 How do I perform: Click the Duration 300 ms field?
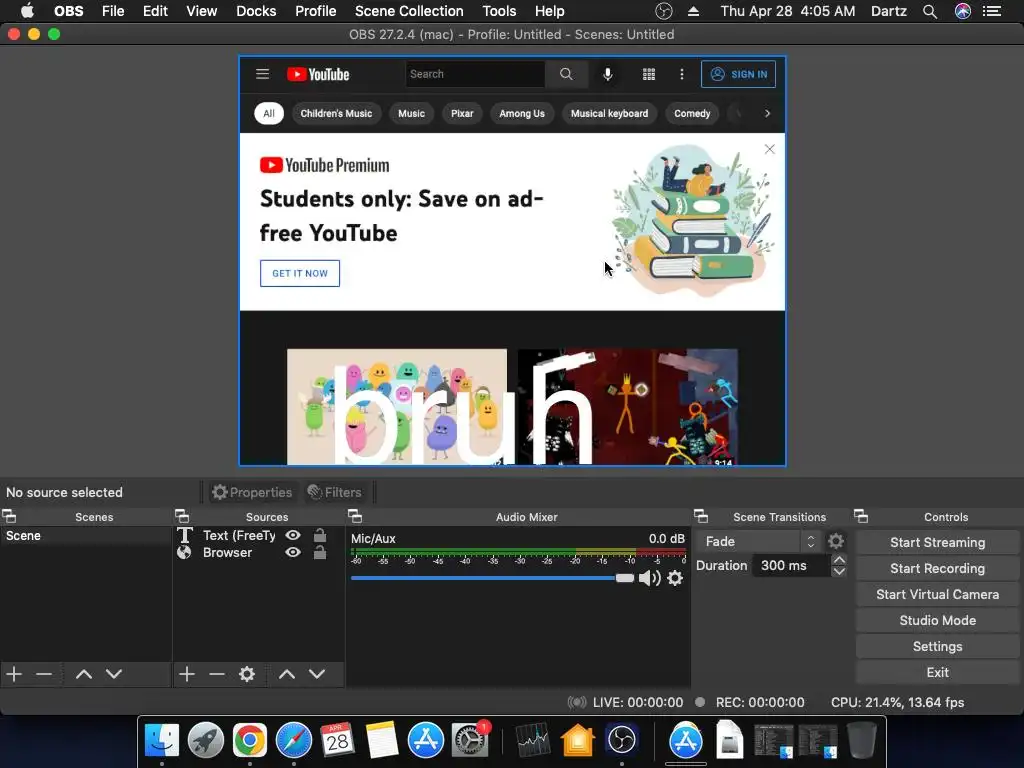(x=790, y=566)
